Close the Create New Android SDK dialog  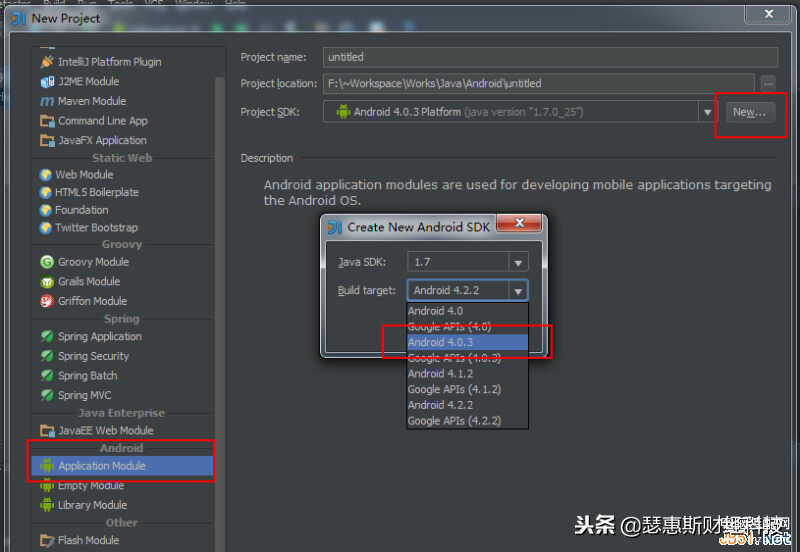click(519, 223)
